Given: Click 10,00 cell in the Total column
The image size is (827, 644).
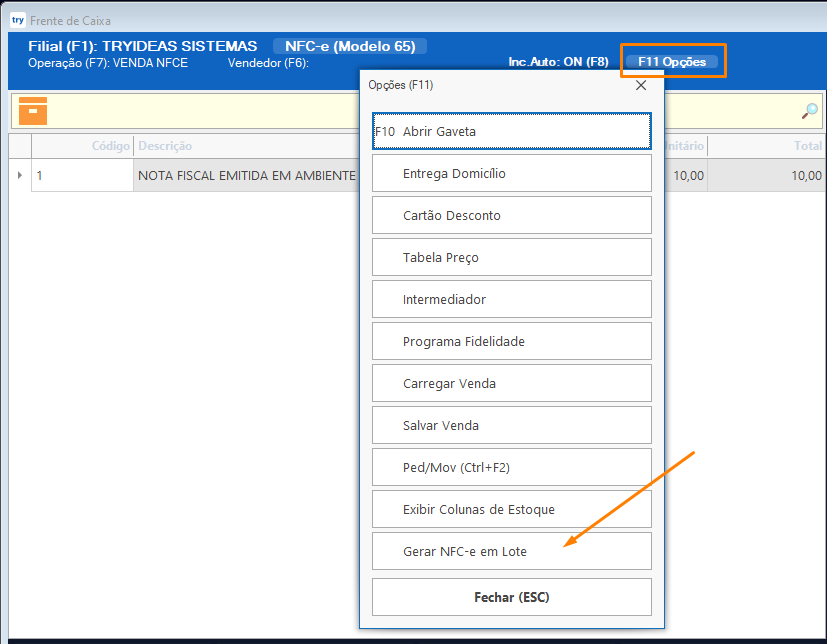Looking at the screenshot, I should point(765,175).
